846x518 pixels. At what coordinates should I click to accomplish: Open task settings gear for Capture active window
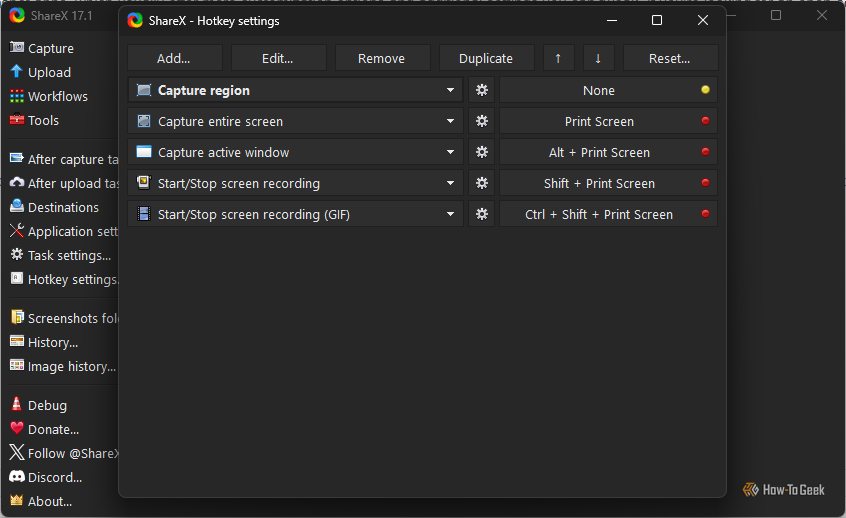tap(482, 152)
